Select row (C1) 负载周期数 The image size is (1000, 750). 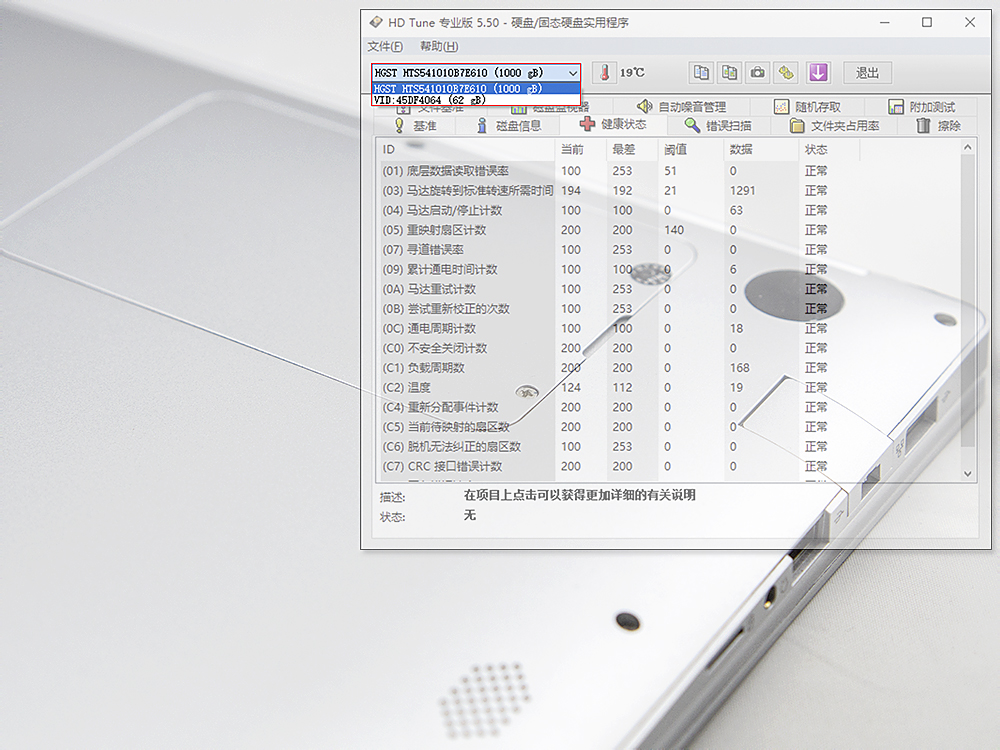pyautogui.click(x=668, y=368)
